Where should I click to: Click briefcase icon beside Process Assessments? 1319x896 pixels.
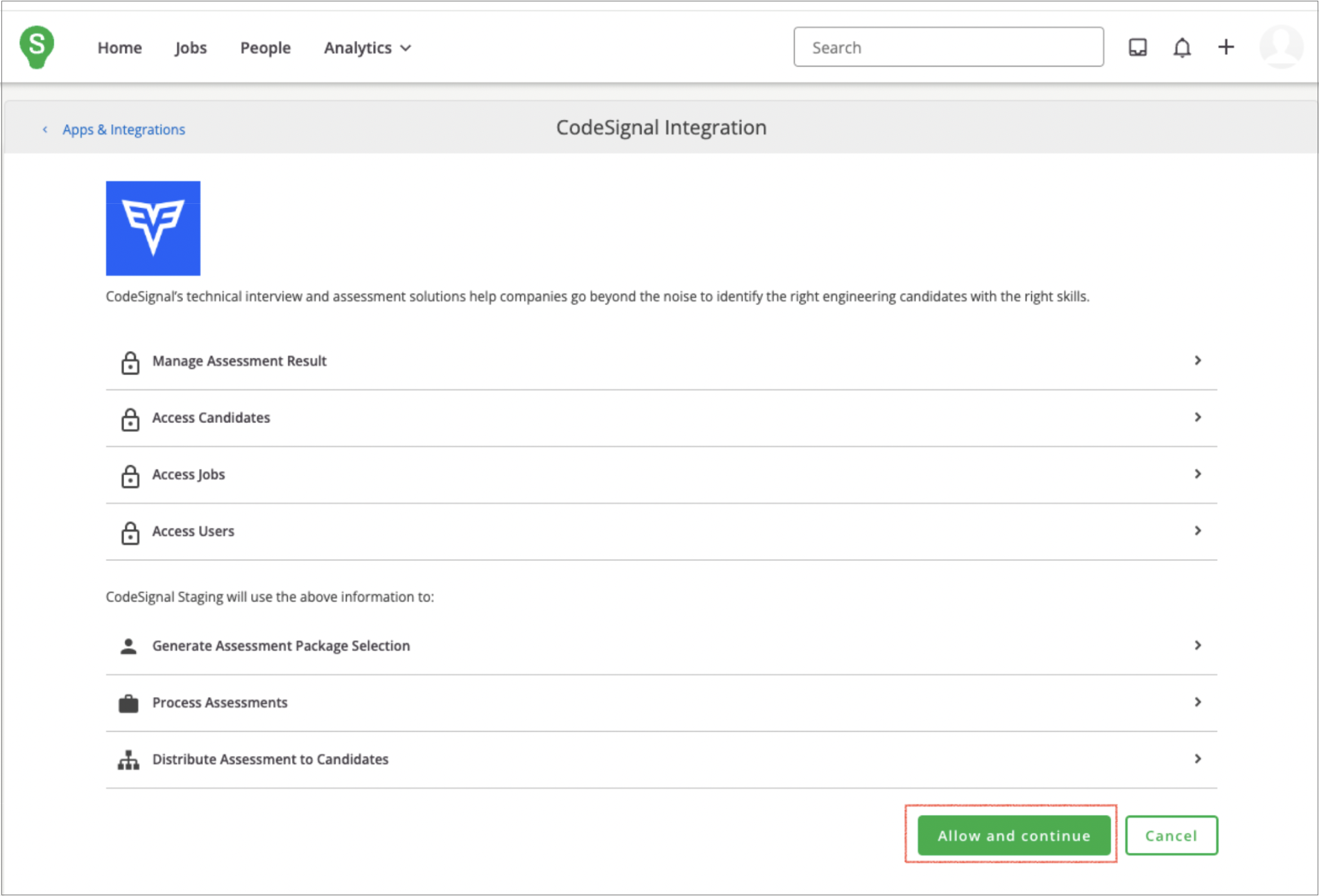pyautogui.click(x=128, y=703)
